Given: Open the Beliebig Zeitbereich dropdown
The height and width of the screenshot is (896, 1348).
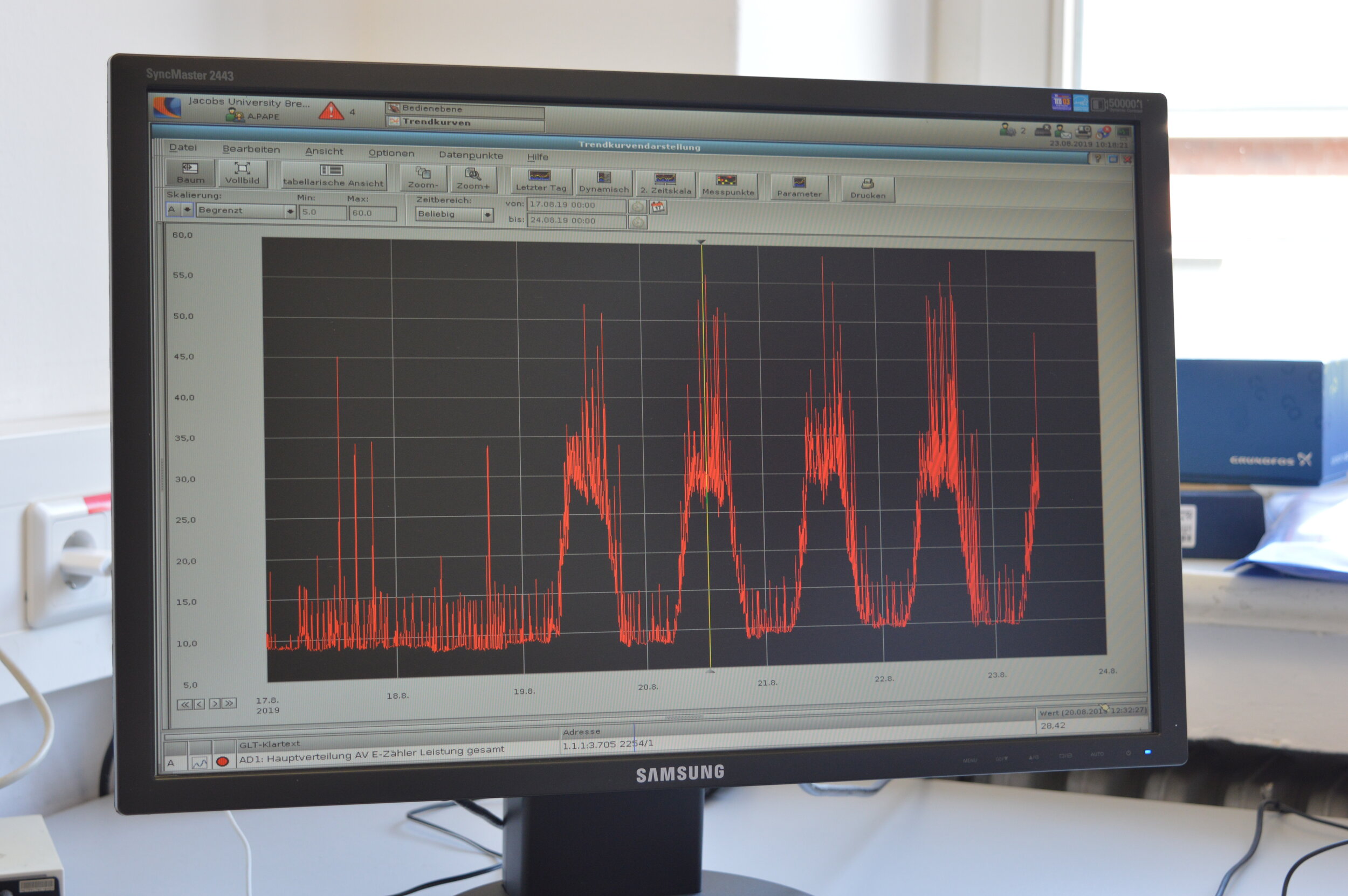Looking at the screenshot, I should point(487,215).
